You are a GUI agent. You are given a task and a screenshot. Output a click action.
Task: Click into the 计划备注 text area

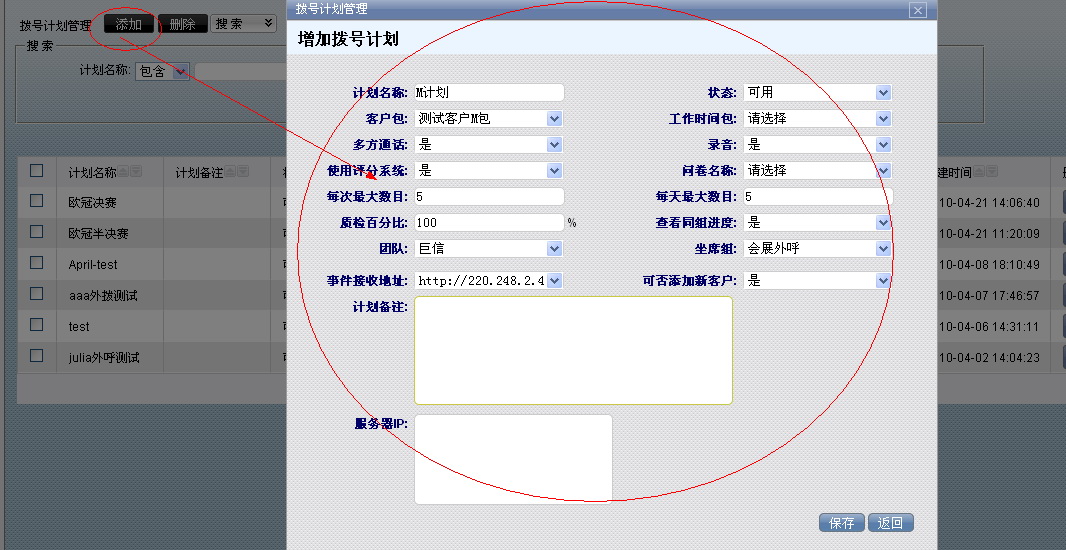(x=573, y=350)
